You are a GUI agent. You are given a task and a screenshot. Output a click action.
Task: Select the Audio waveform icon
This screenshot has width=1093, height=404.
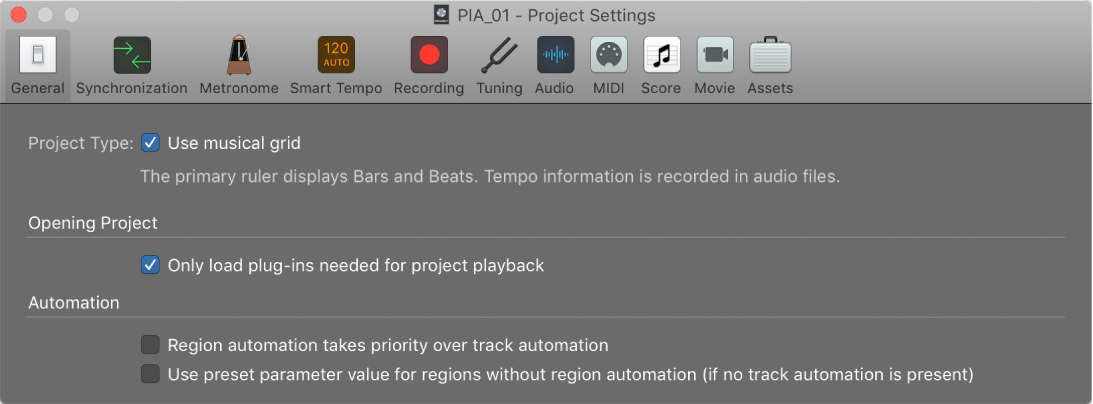(x=555, y=56)
